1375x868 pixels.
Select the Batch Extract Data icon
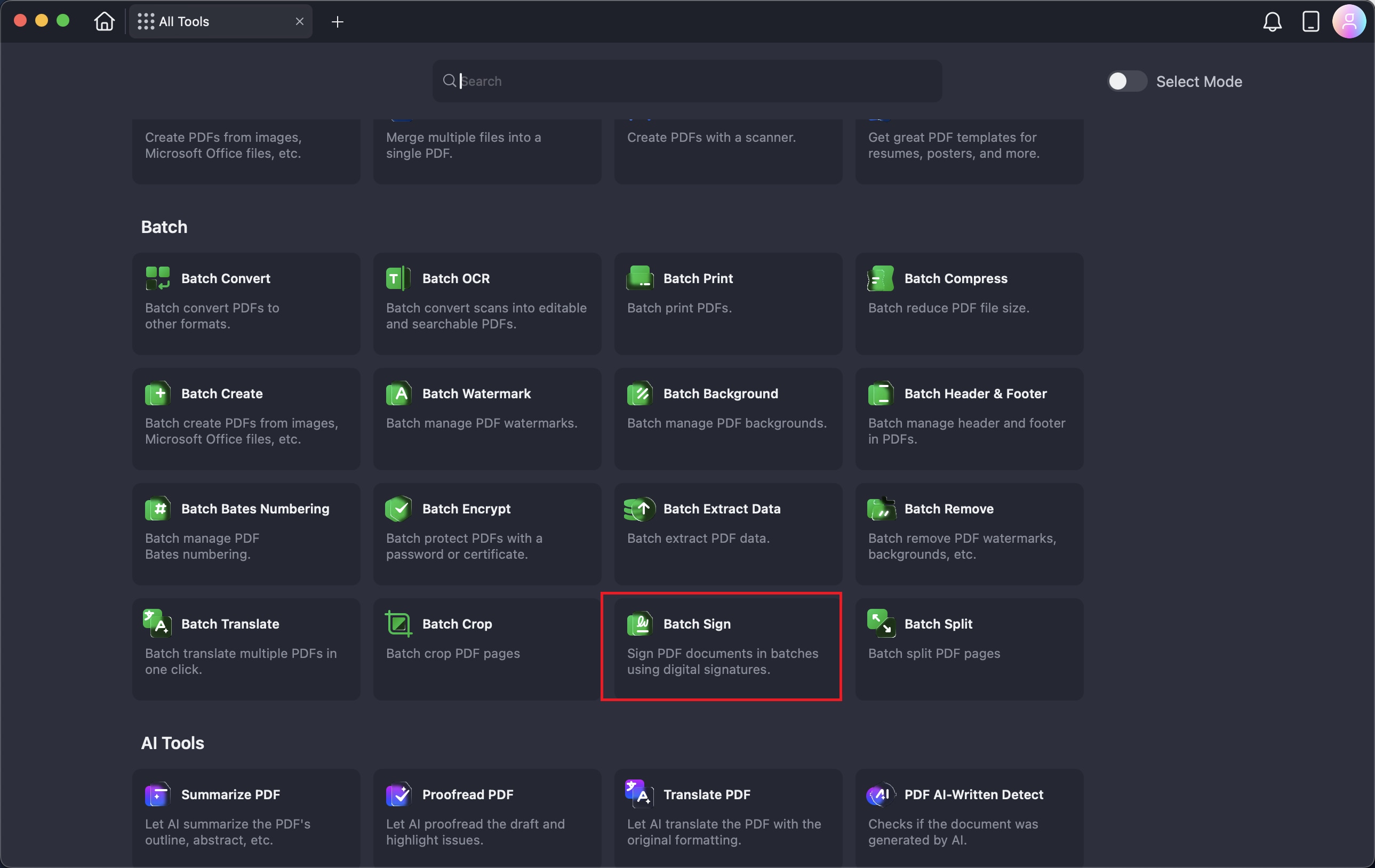coord(639,509)
